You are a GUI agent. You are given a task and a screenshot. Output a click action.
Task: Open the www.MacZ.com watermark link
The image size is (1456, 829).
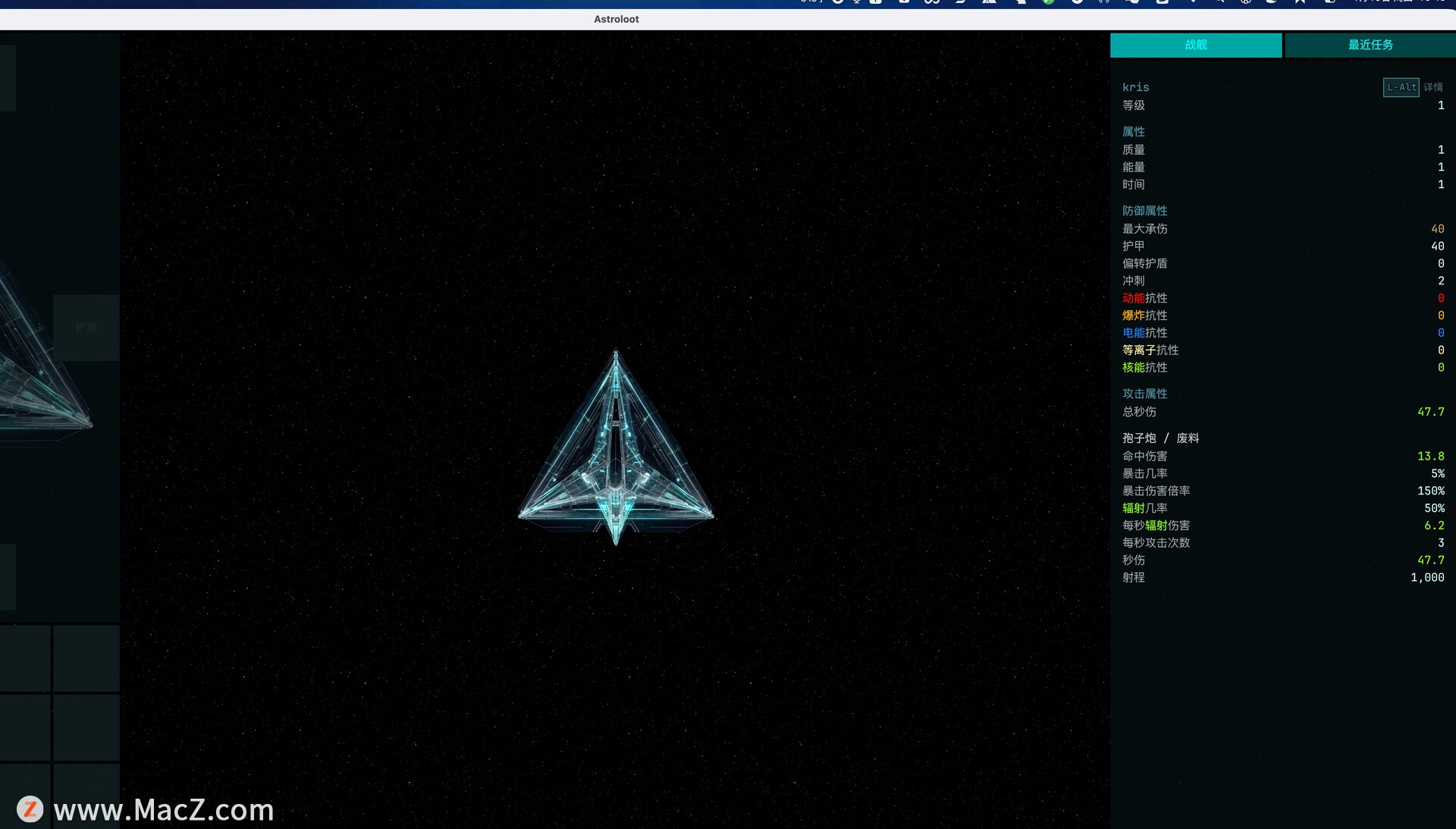164,810
